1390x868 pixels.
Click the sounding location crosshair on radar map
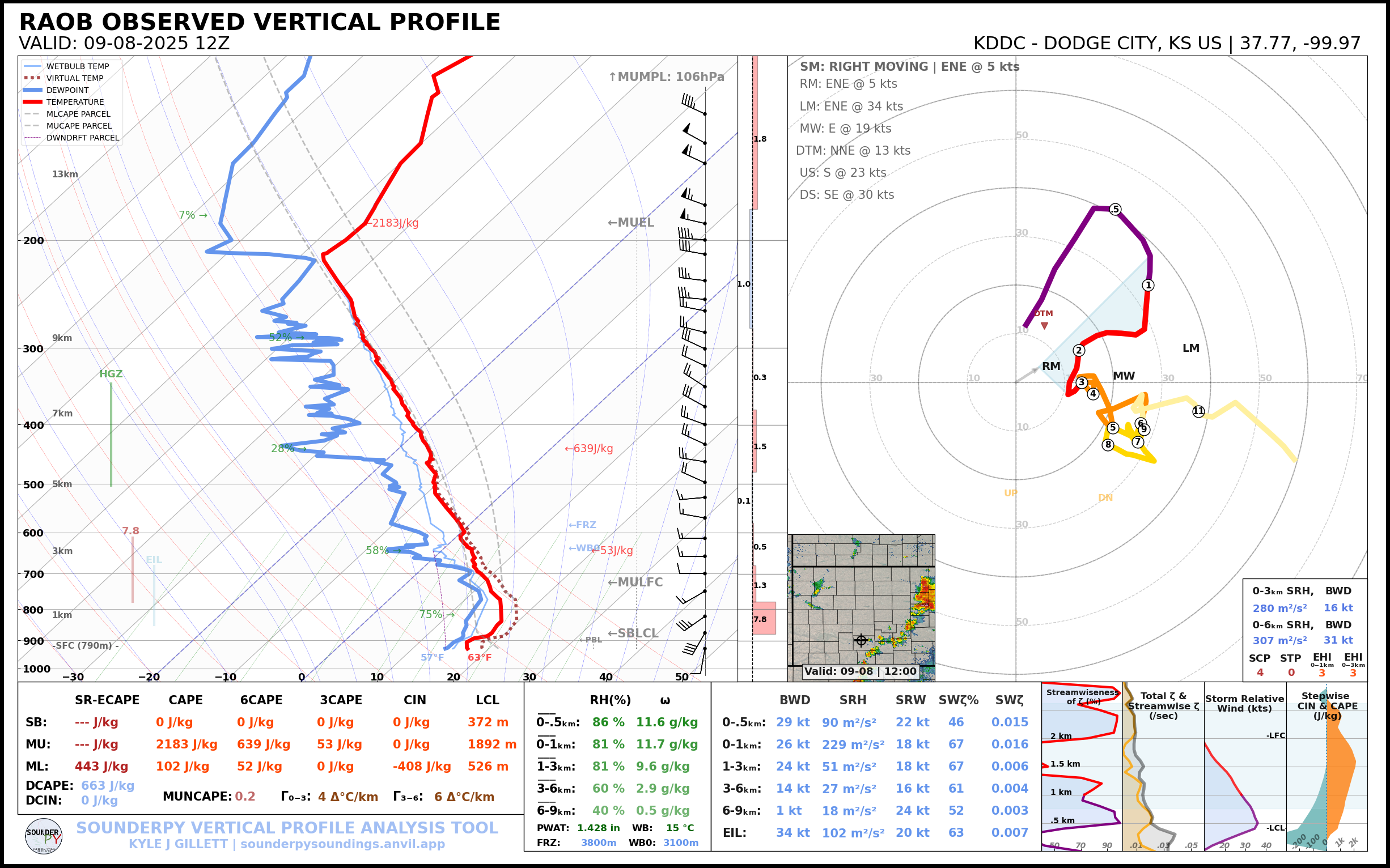click(861, 640)
